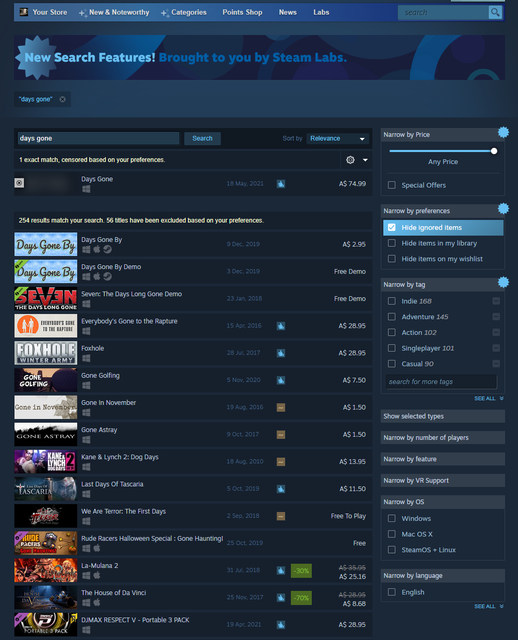Click the Steam icon under Days Gone By Demo
Viewport: 518px width, 640px height.
(107, 276)
